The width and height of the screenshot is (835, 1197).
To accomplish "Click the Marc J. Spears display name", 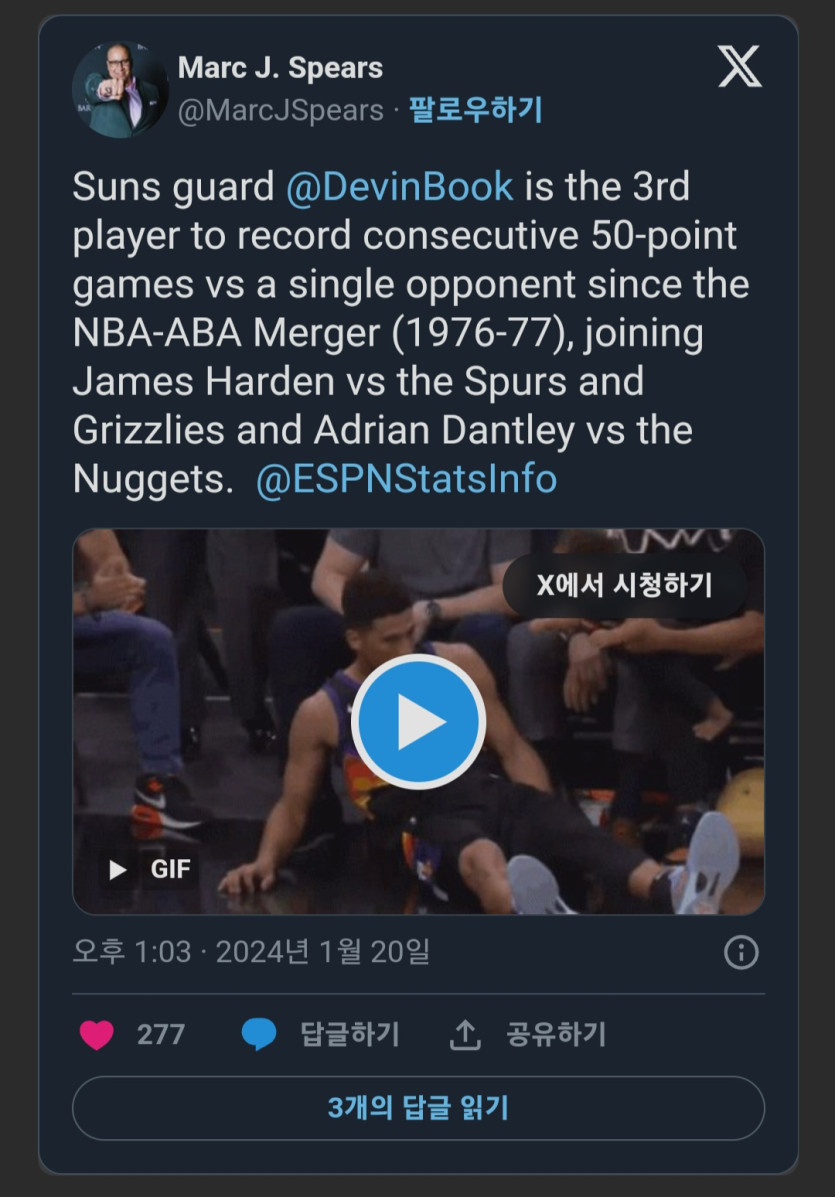I will point(280,68).
